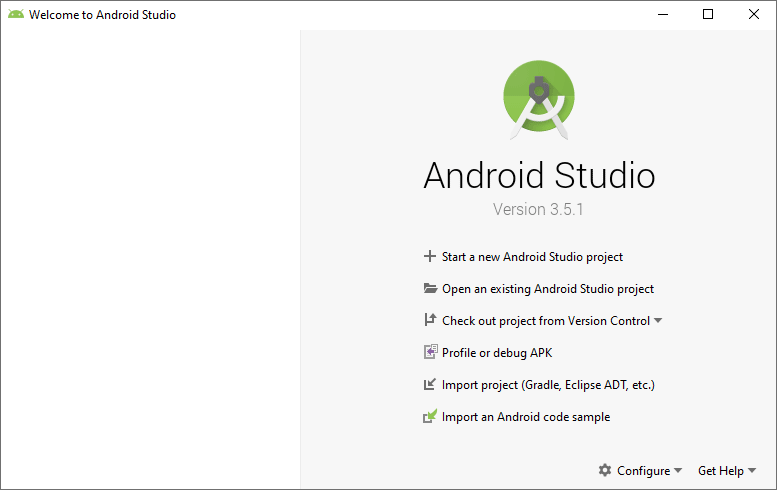Open an existing Android Studio project
Viewport: 777px width, 490px height.
point(547,289)
